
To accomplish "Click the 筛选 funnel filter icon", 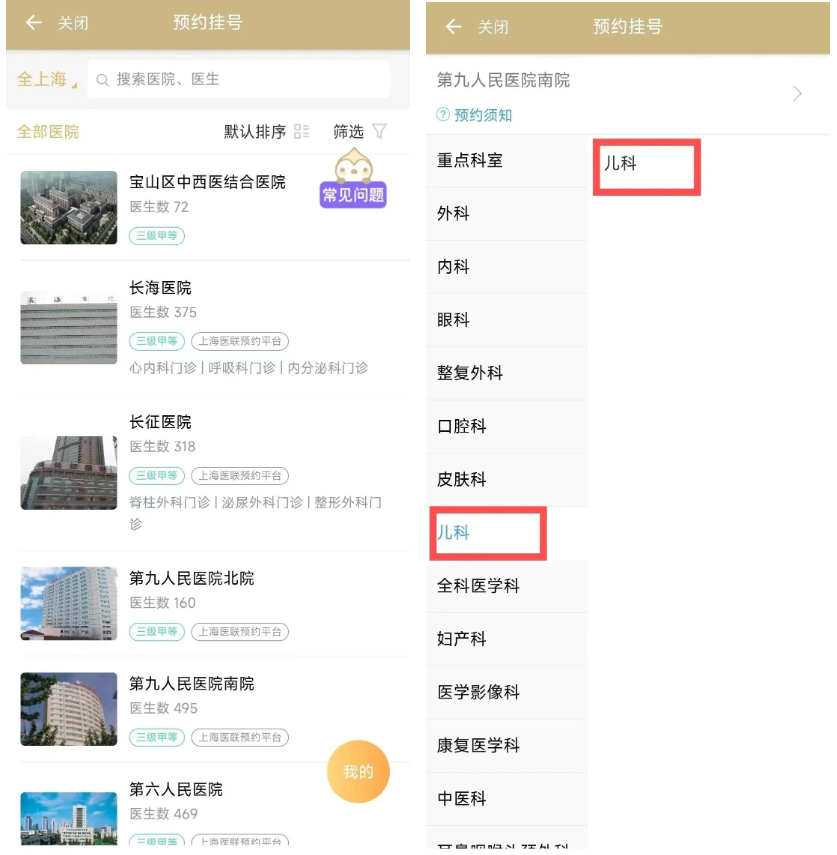I will pyautogui.click(x=379, y=131).
